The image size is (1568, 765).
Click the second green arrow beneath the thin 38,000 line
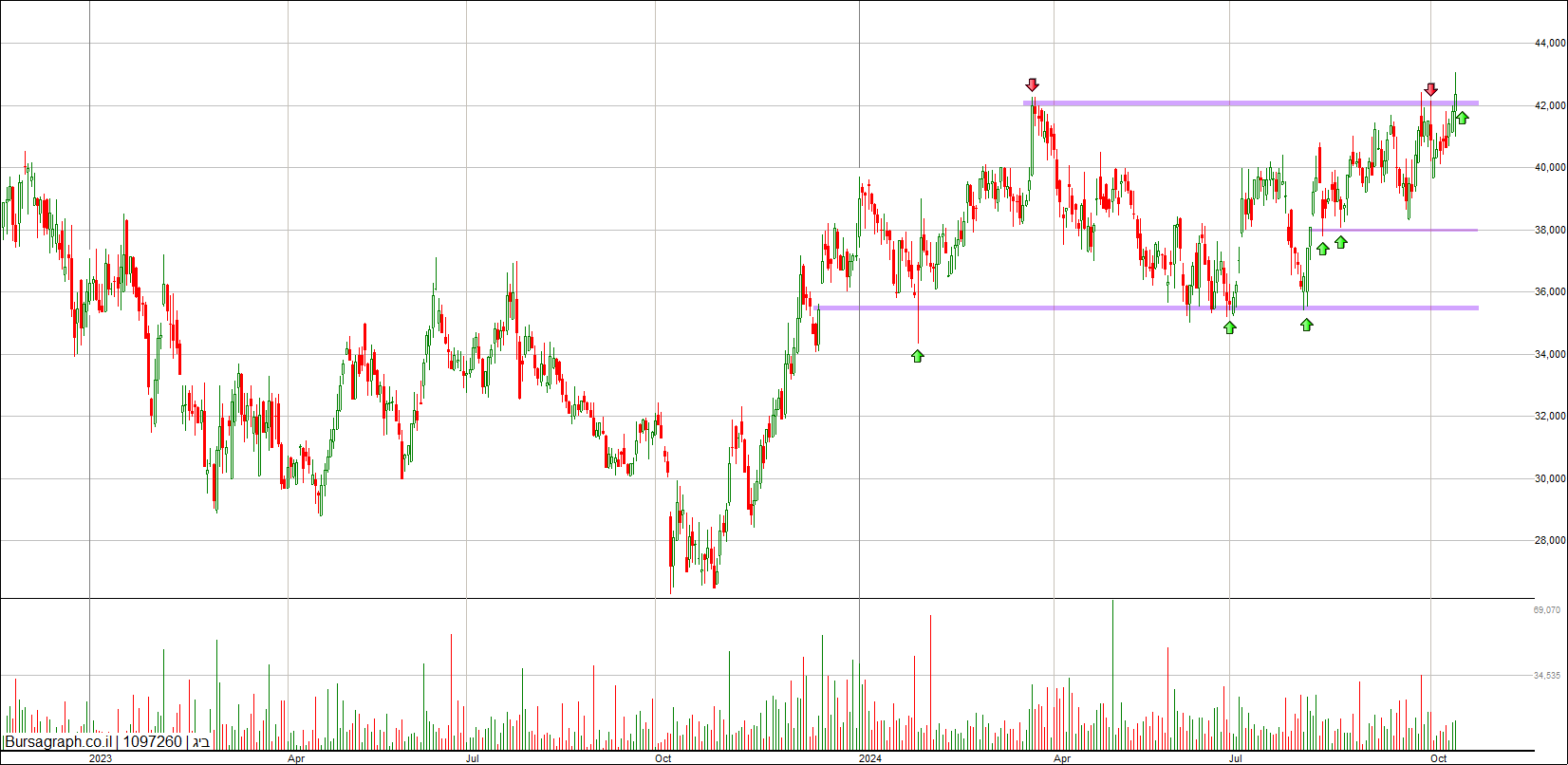tap(1341, 242)
